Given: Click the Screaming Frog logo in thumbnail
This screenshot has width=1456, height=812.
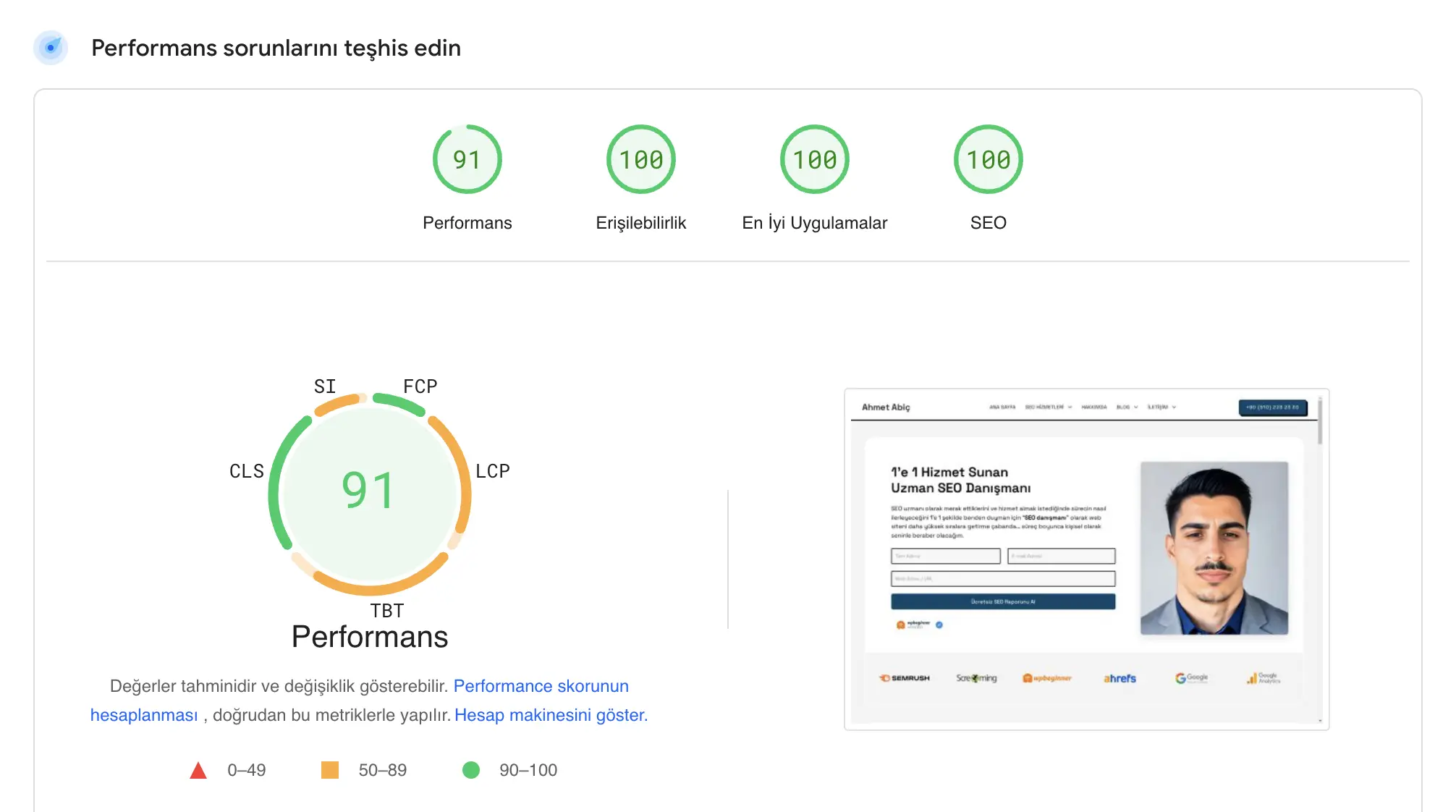Looking at the screenshot, I should click(x=976, y=678).
